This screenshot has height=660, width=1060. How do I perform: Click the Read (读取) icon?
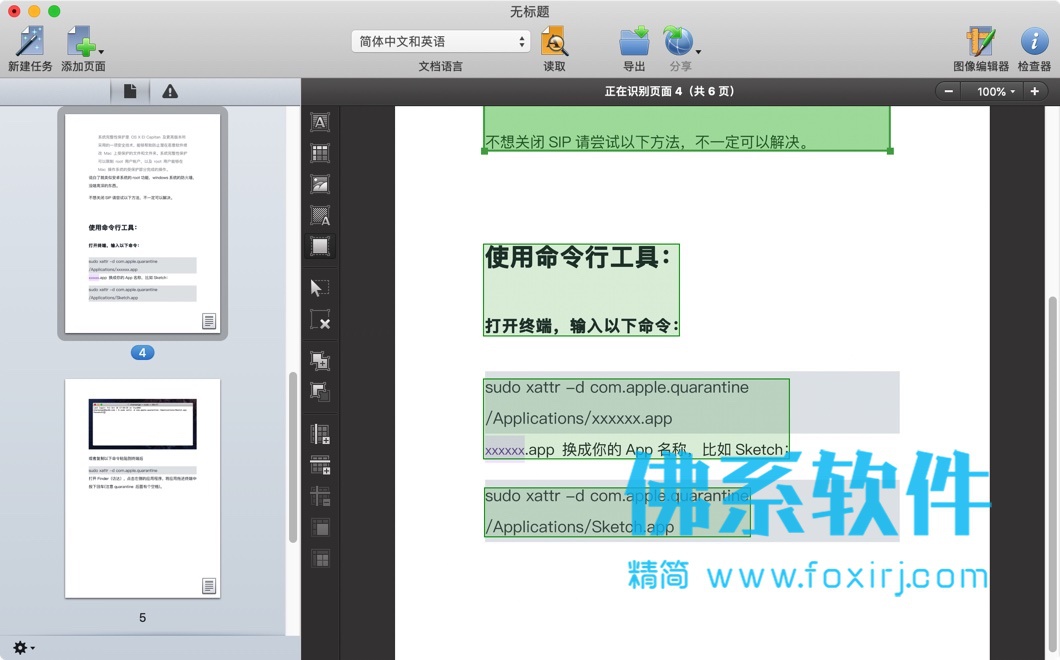coord(554,41)
